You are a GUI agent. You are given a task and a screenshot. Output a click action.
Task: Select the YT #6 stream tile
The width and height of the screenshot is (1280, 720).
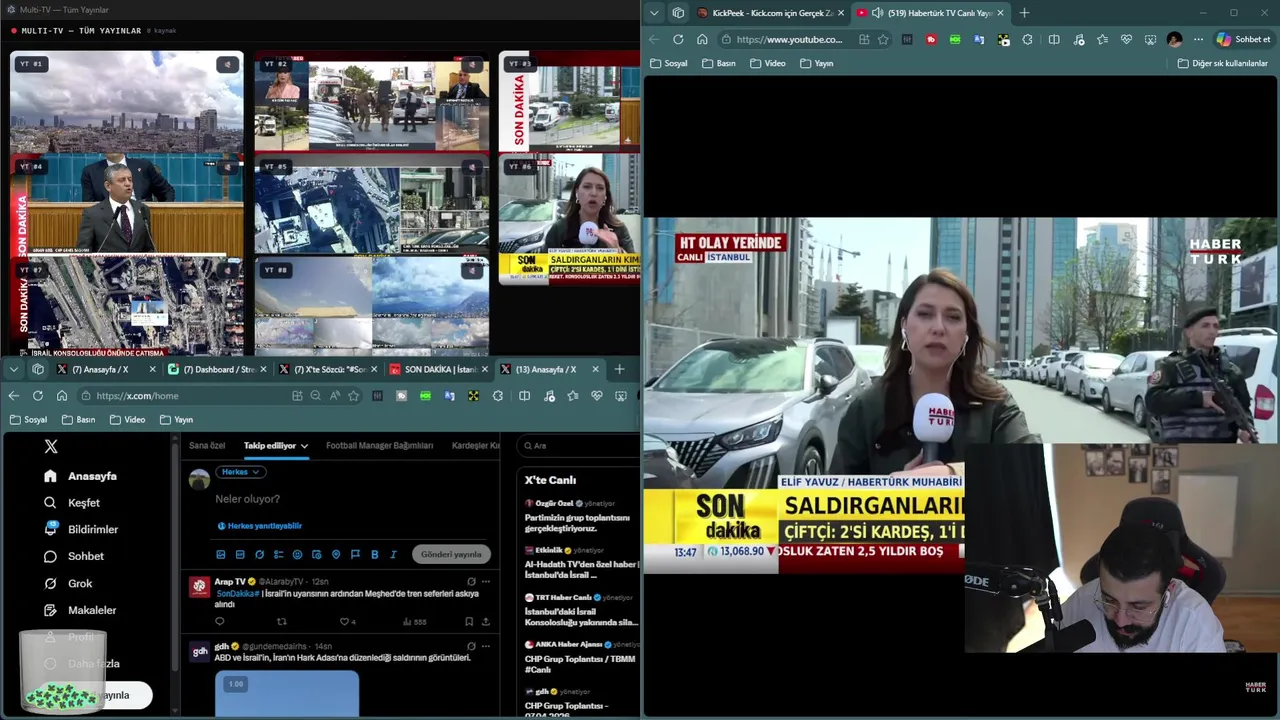point(569,220)
